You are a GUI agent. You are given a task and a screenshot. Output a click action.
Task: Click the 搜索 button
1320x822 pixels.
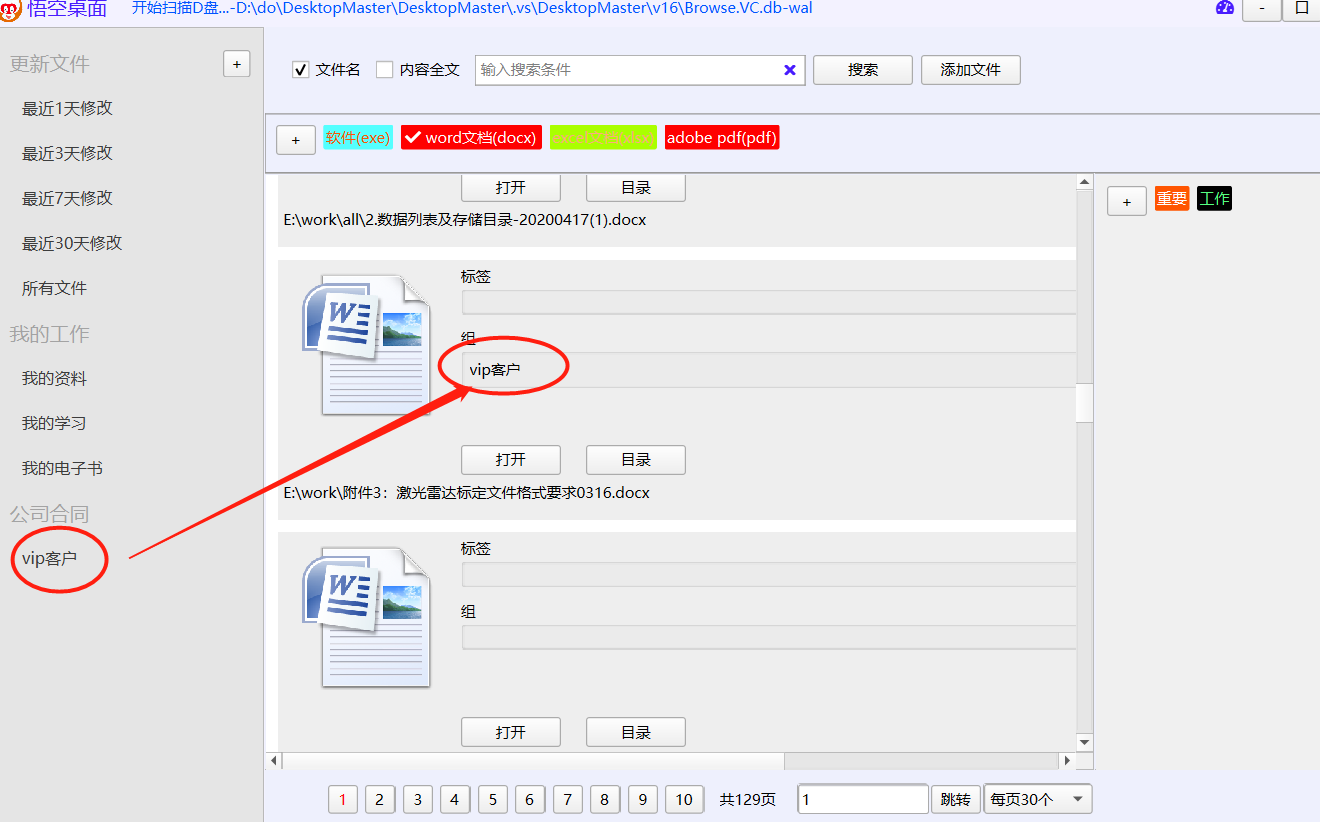click(x=863, y=70)
